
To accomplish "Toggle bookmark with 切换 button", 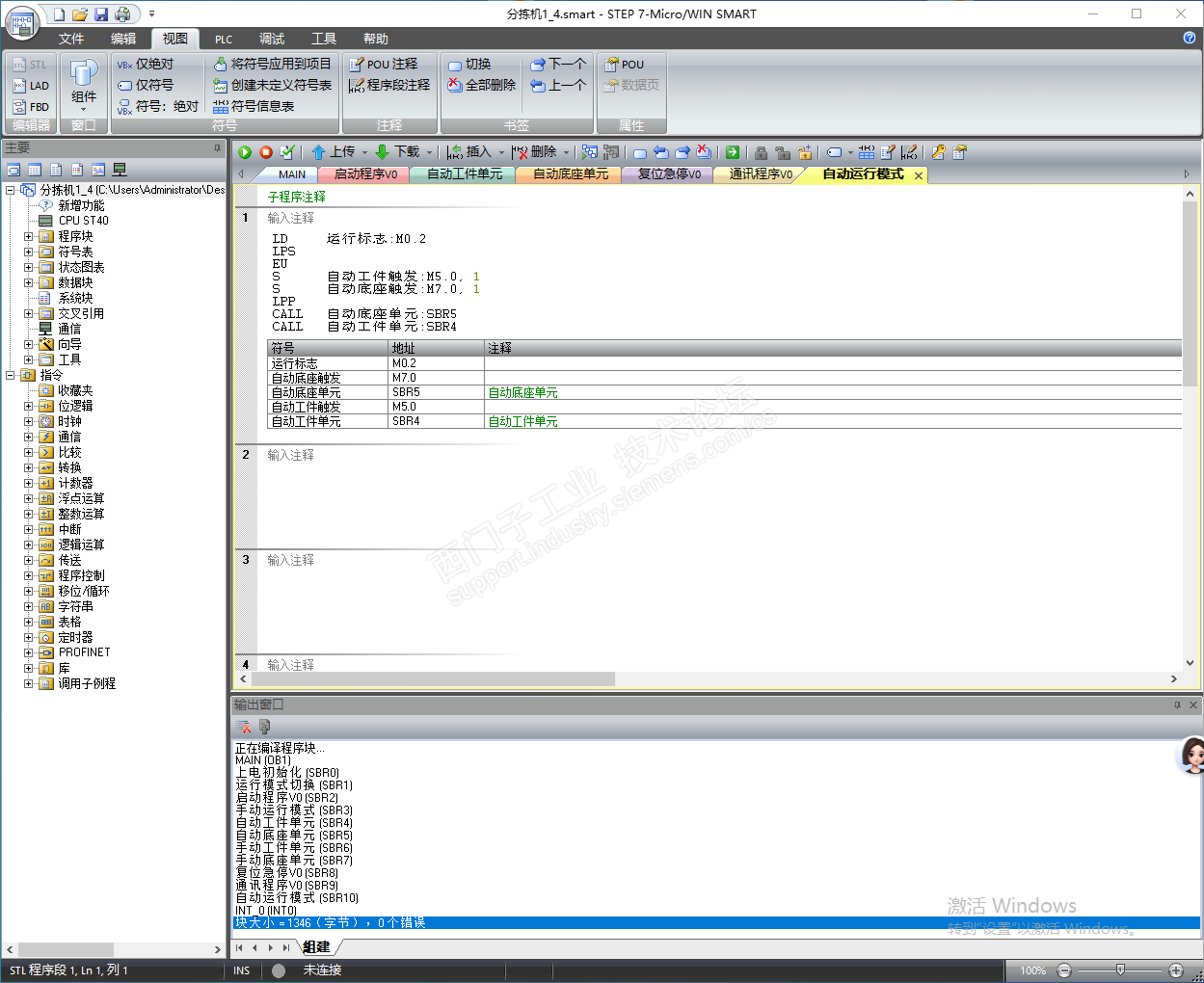I will [x=469, y=64].
